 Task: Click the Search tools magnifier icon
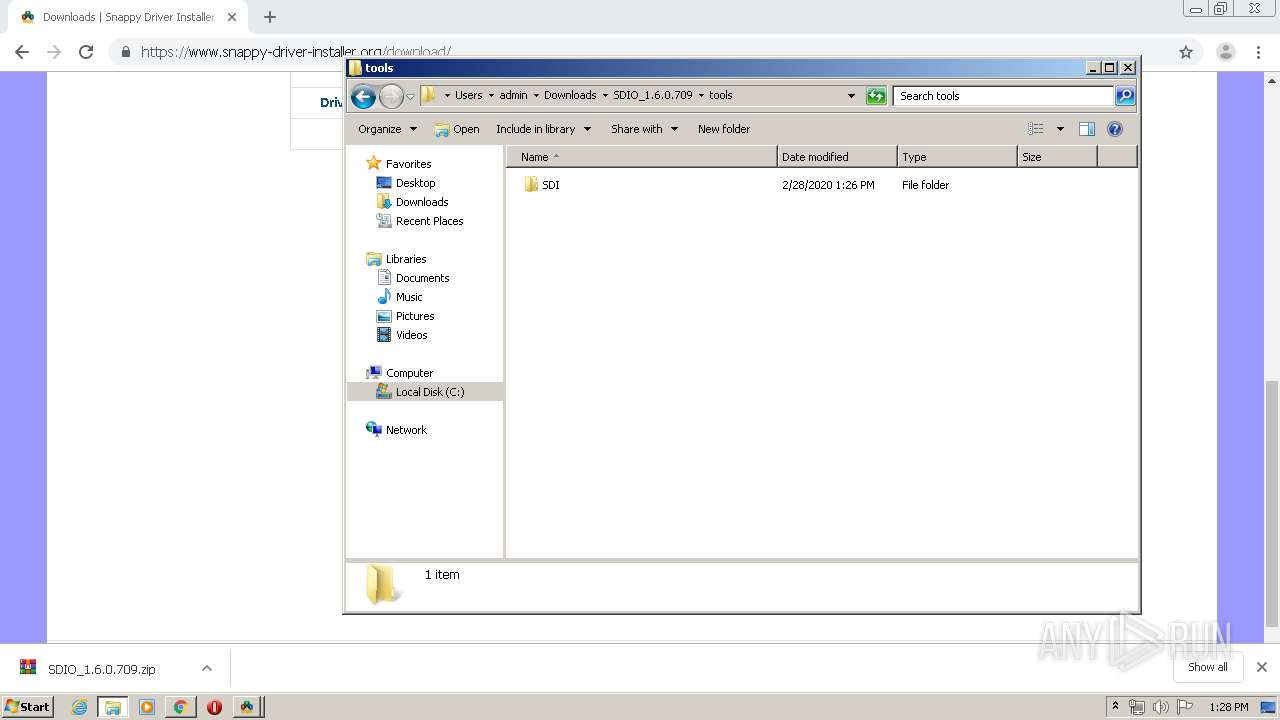(x=1125, y=96)
